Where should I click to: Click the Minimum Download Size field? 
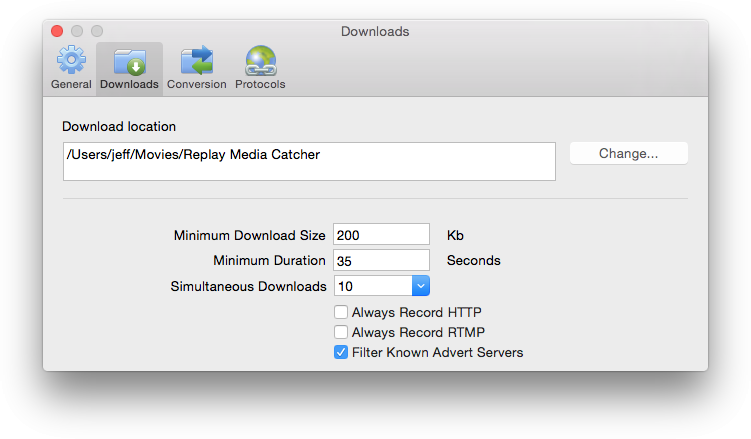pos(381,235)
